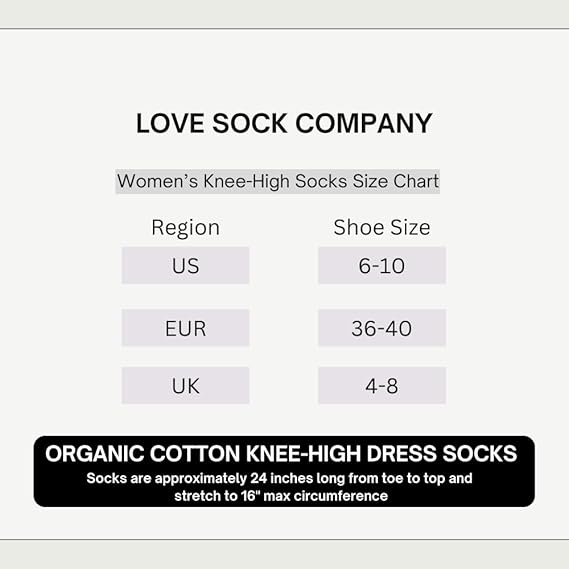
Task: Select the UK region cell
Action: coord(185,385)
